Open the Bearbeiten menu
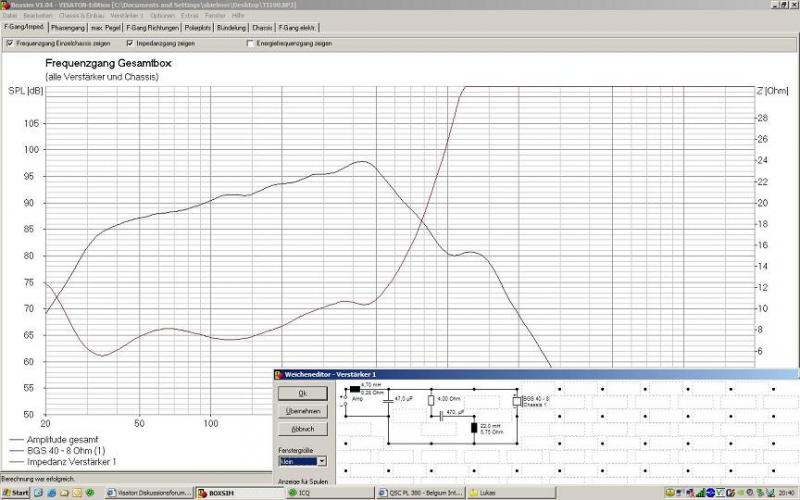This screenshot has width=800, height=500. point(38,16)
